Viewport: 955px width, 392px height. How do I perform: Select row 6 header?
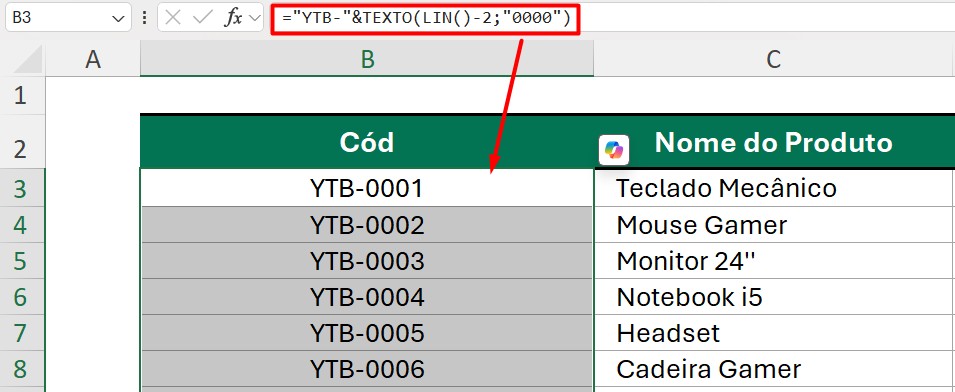tap(21, 297)
